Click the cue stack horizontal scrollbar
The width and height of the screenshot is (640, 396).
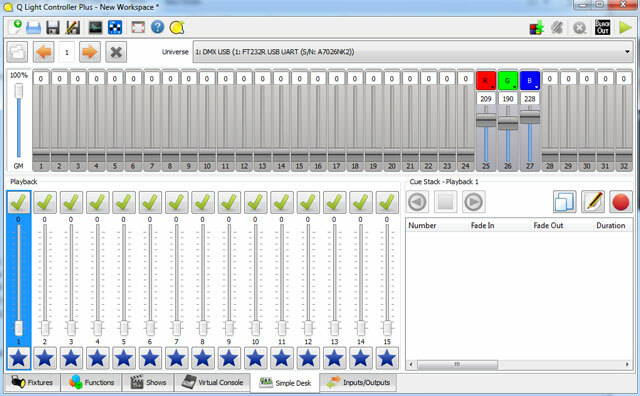pos(457,364)
